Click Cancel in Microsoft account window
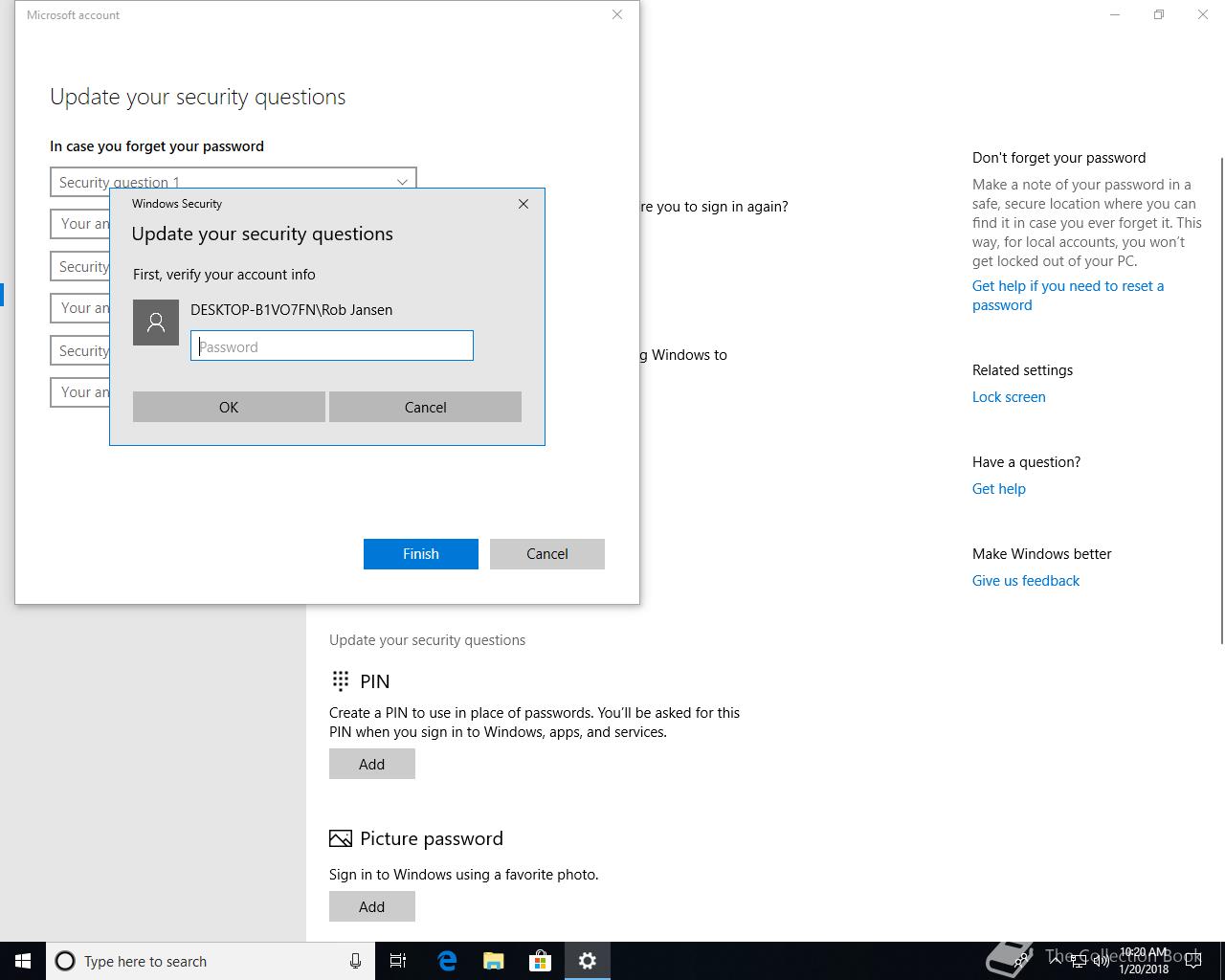Screen dimensions: 1225x980 (547, 554)
